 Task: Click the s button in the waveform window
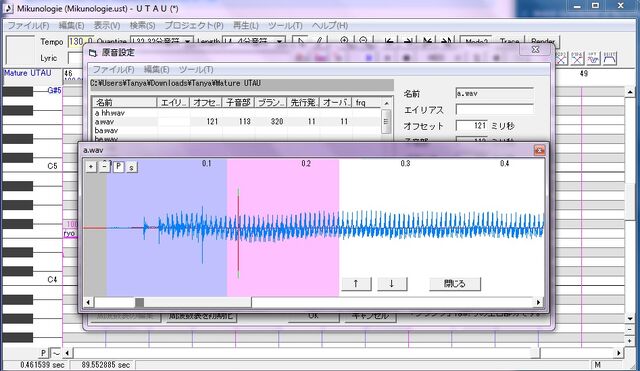tap(131, 167)
